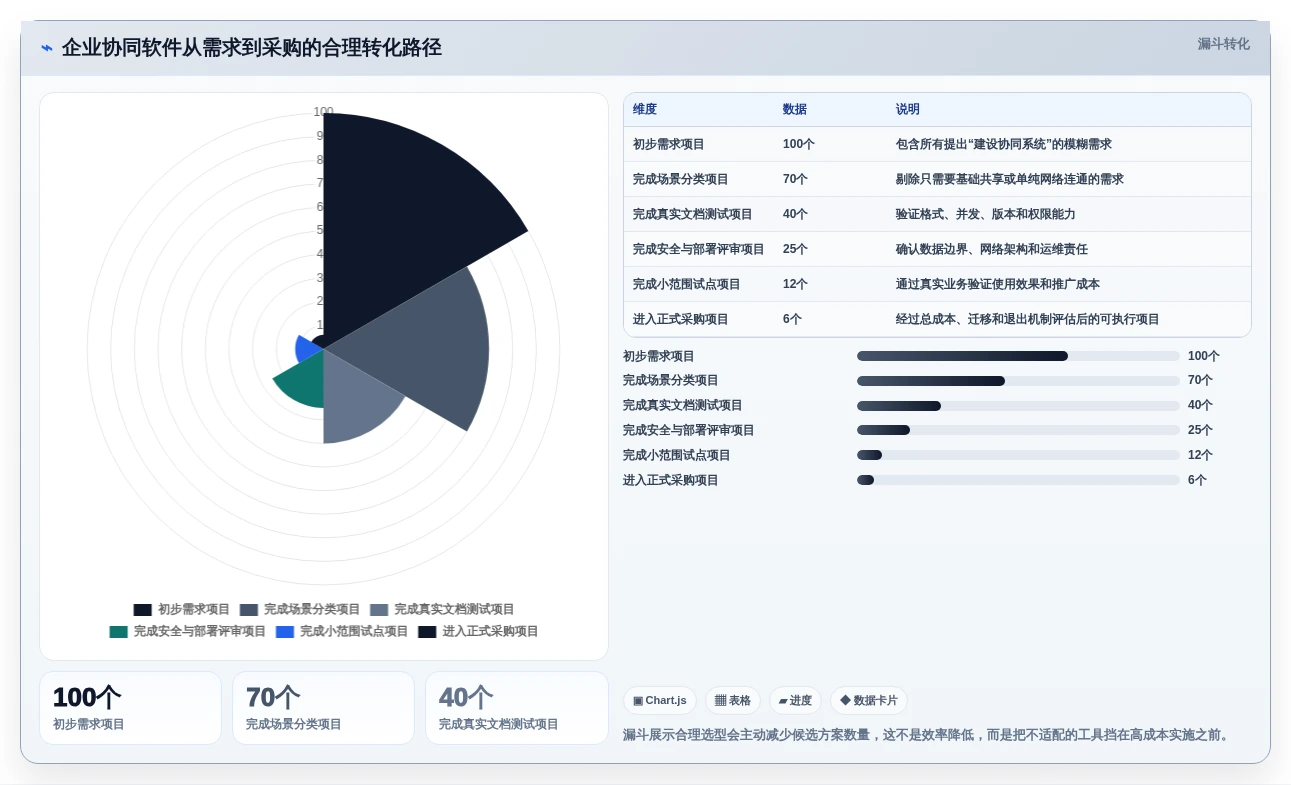Click the 数据 column header
The image size is (1291, 785).
pyautogui.click(x=795, y=110)
